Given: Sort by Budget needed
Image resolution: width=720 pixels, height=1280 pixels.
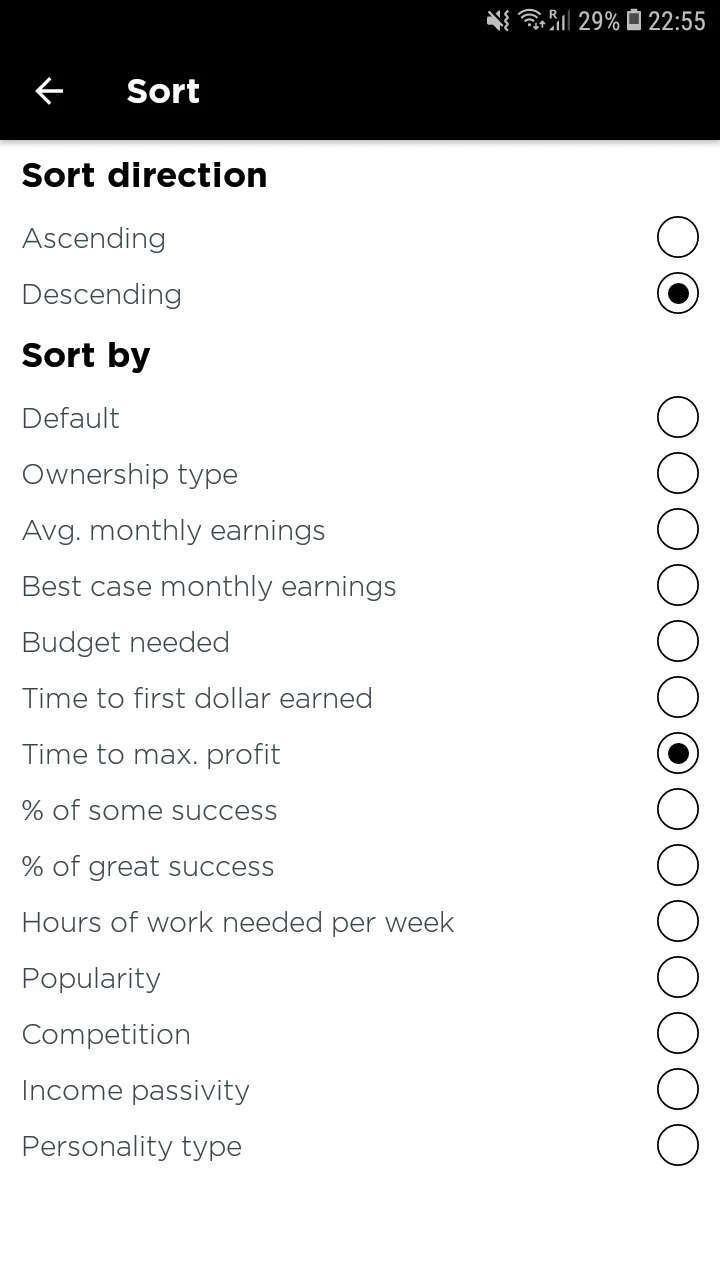Looking at the screenshot, I should coord(677,641).
